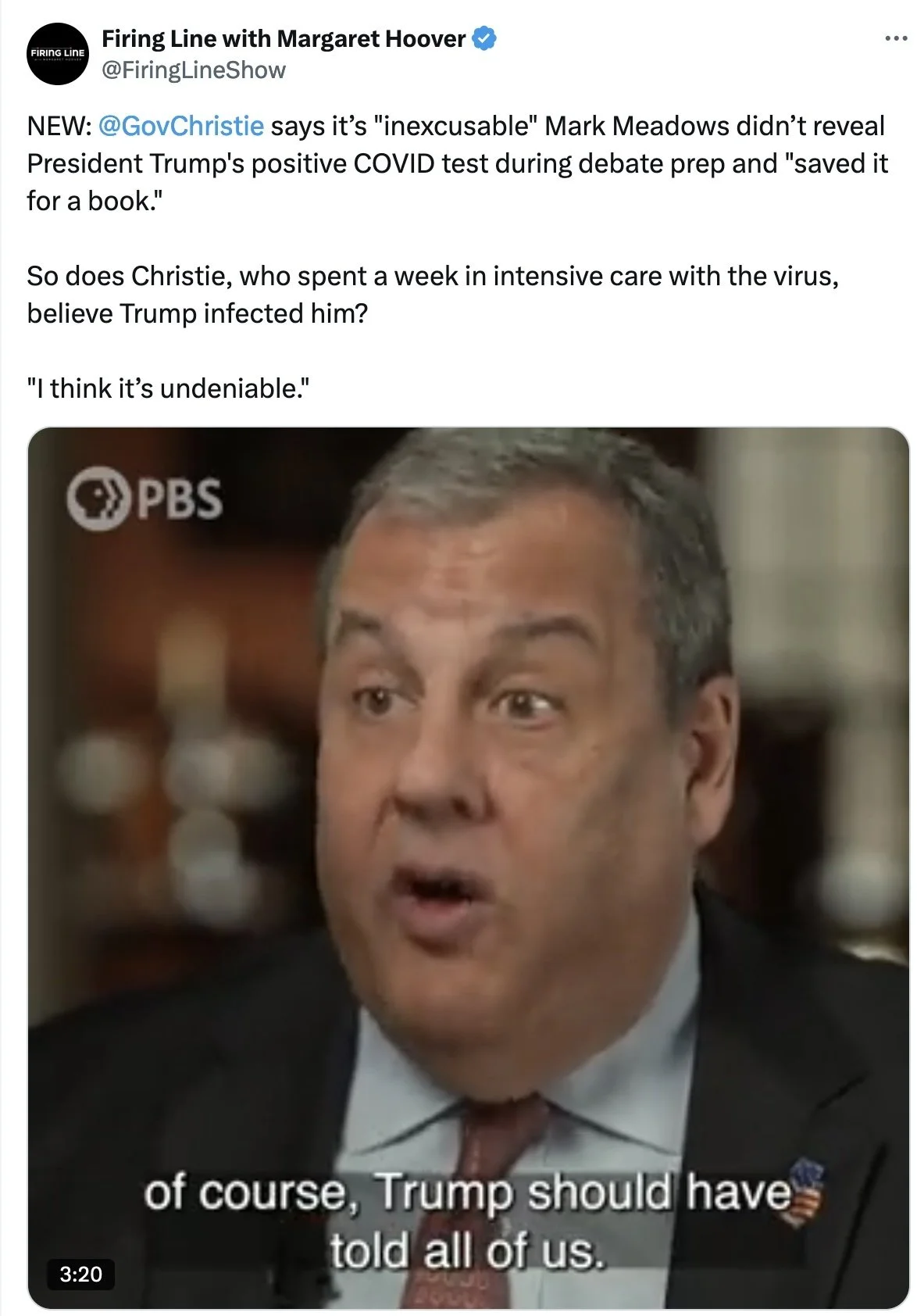917x1316 pixels.
Task: Click the sentence beginning So does Christie
Action: click(x=433, y=295)
